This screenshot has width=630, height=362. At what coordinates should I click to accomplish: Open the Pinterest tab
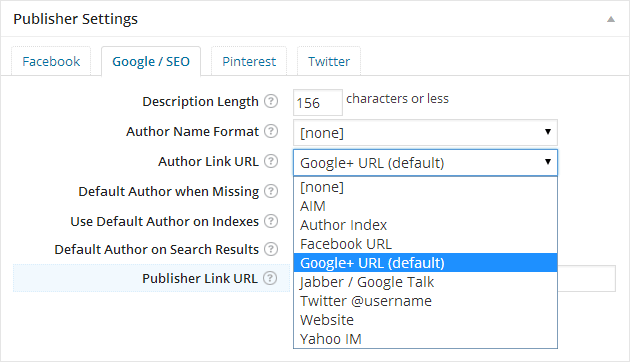[249, 61]
